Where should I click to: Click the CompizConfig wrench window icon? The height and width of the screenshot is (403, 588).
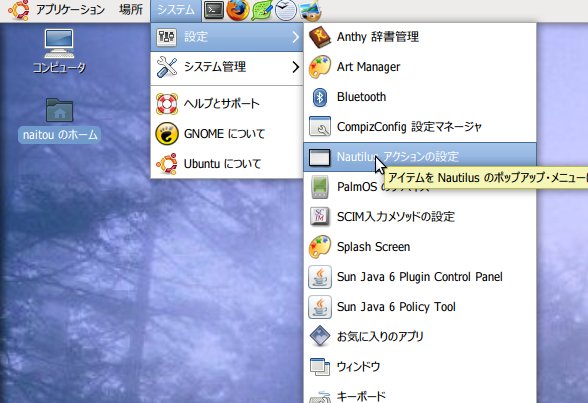(x=320, y=126)
